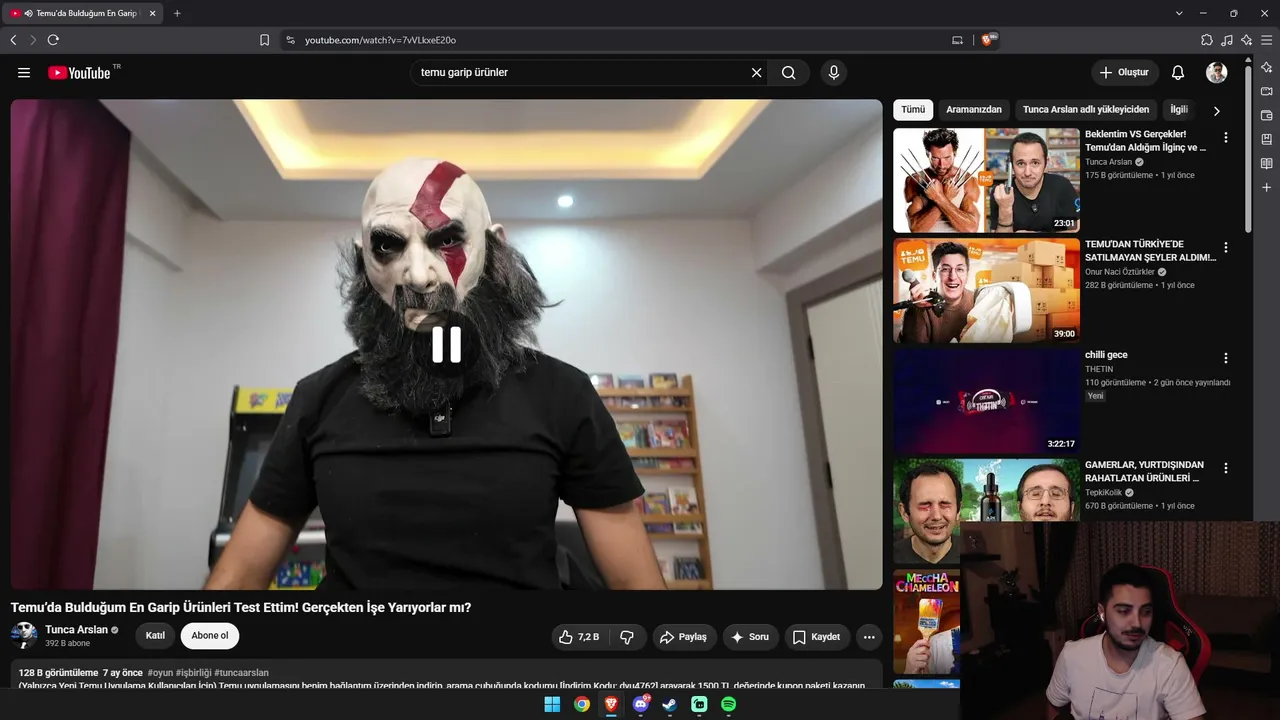Open the tab search dropdown arrow
The width and height of the screenshot is (1280, 720).
click(1179, 13)
